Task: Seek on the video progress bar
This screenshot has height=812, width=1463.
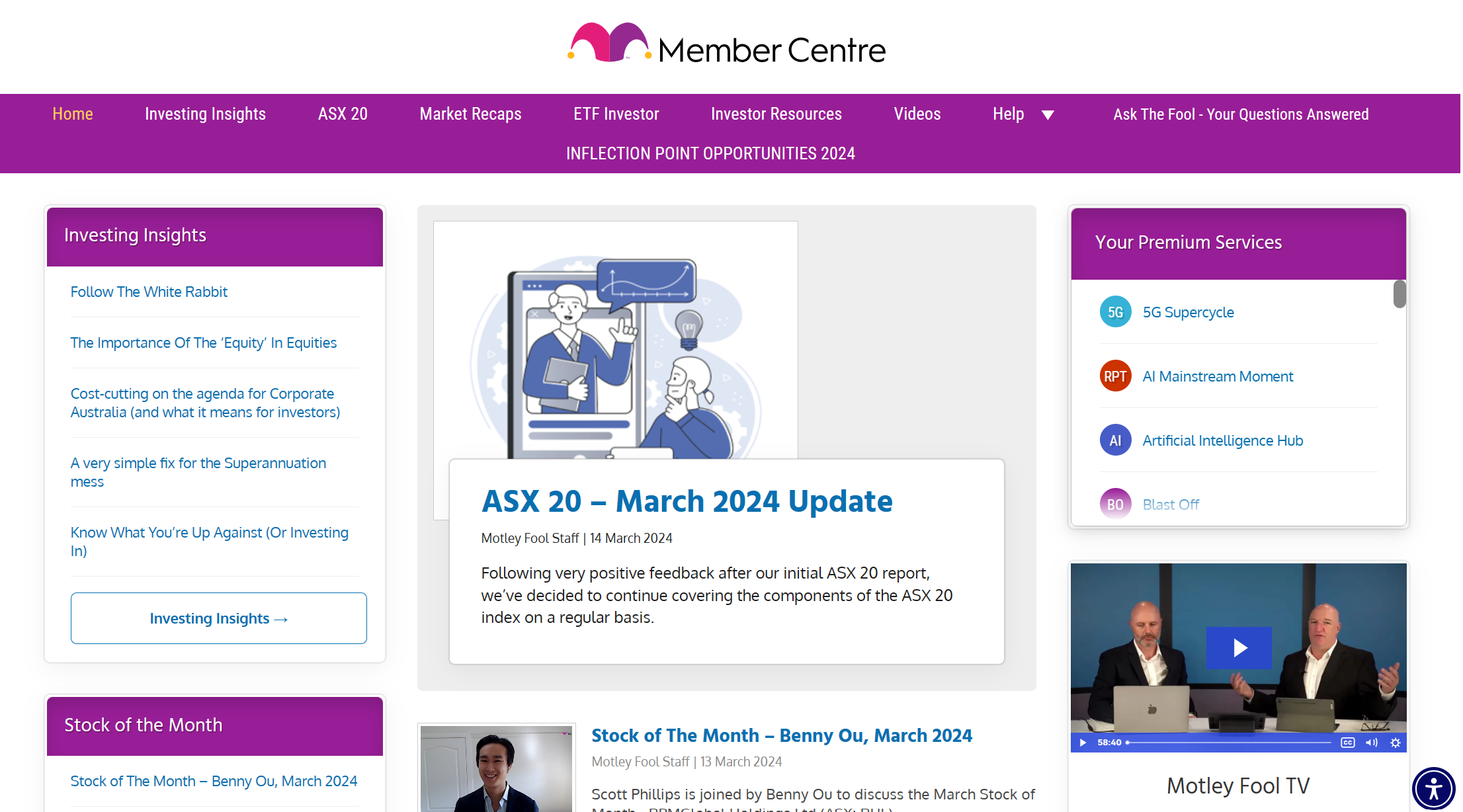Action: tap(1229, 743)
